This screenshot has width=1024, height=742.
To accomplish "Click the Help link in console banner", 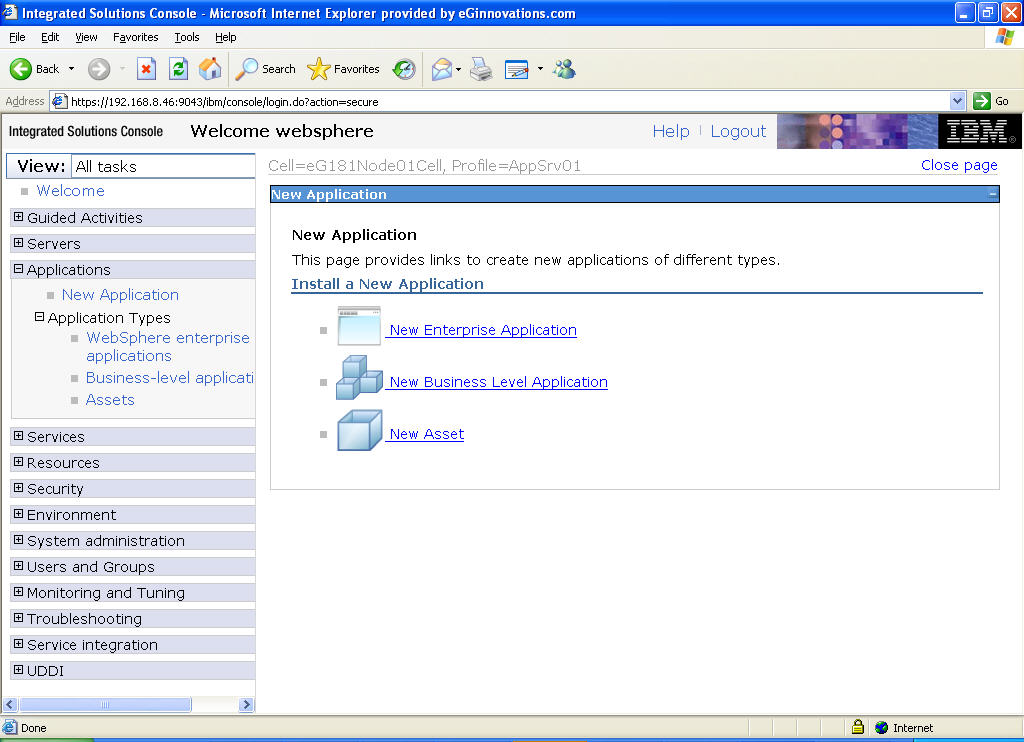I will click(x=671, y=131).
